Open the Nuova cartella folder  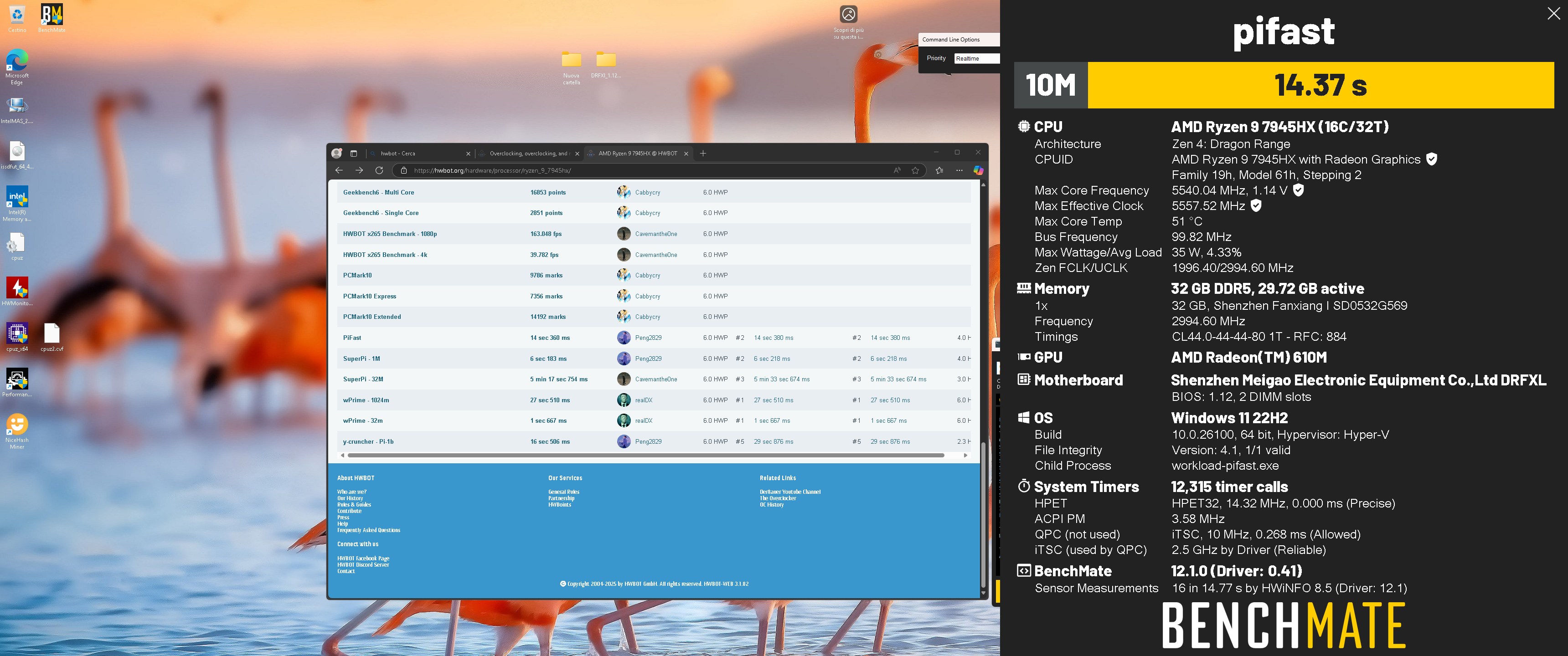coord(571,67)
